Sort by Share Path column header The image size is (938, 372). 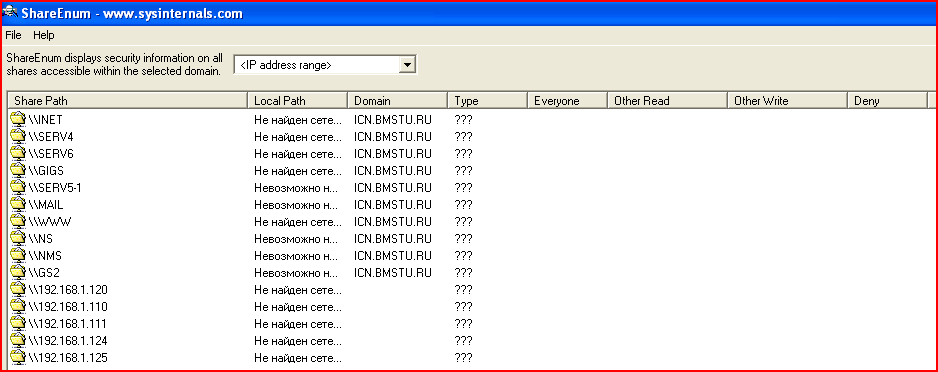tap(128, 100)
